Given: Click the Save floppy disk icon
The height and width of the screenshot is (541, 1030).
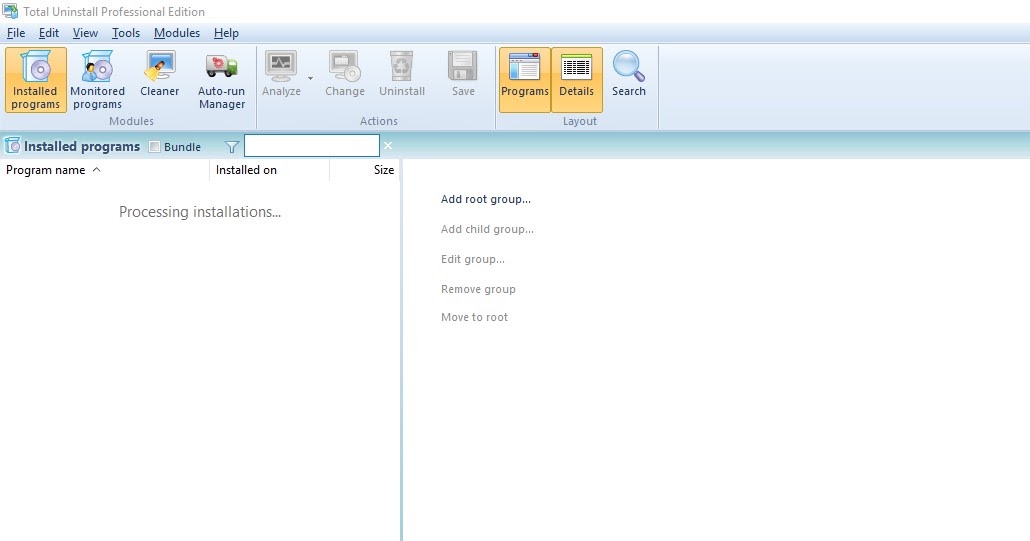Looking at the screenshot, I should pos(462,66).
